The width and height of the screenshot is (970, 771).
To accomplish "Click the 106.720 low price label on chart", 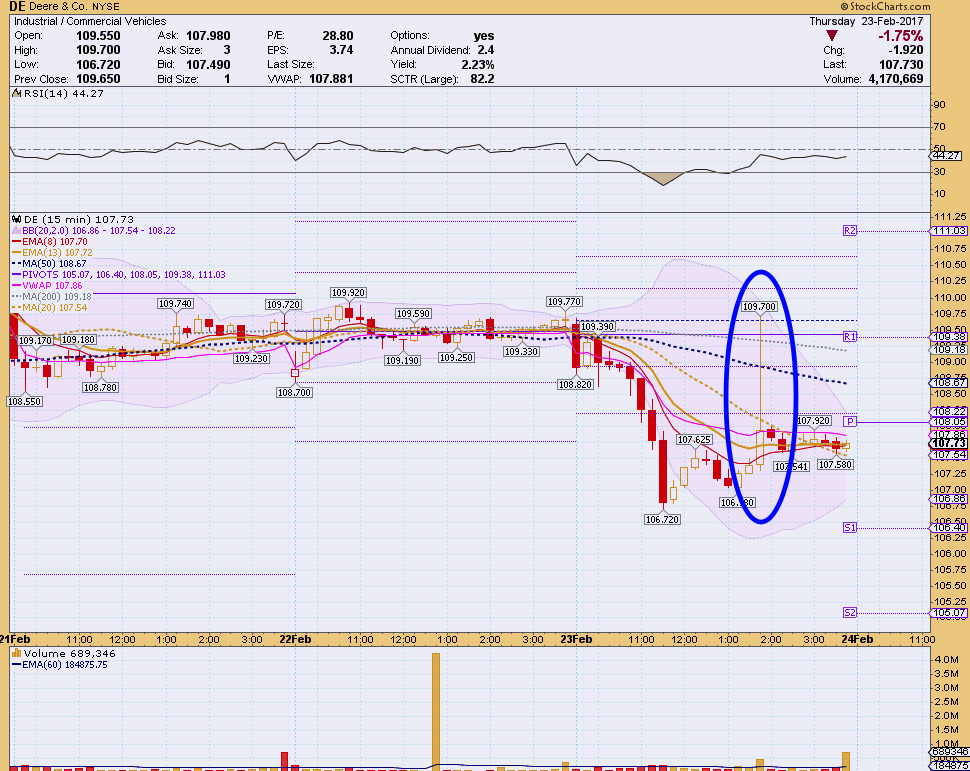I will 660,519.
